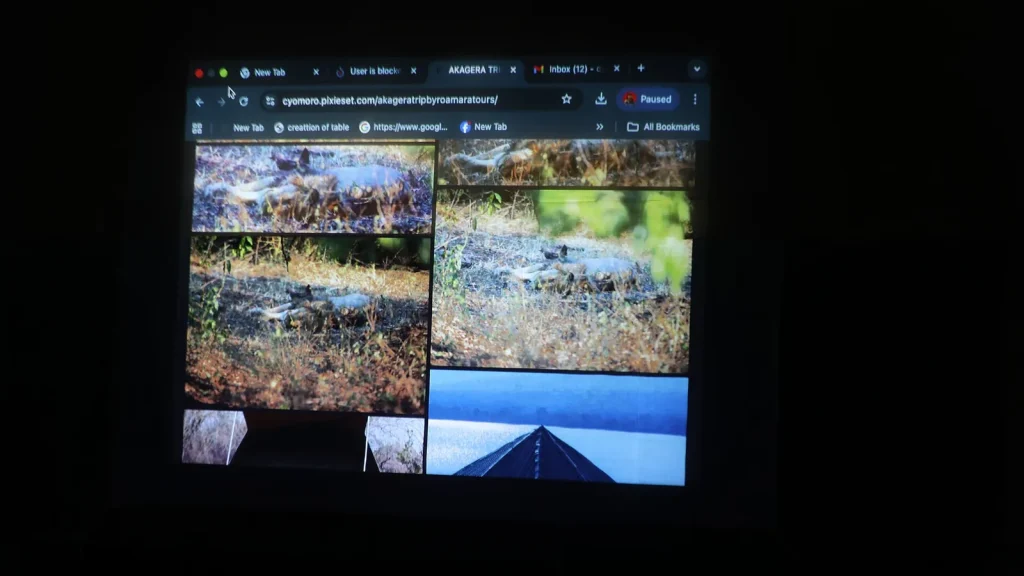Open the apps grid in bookmarks bar

[197, 129]
